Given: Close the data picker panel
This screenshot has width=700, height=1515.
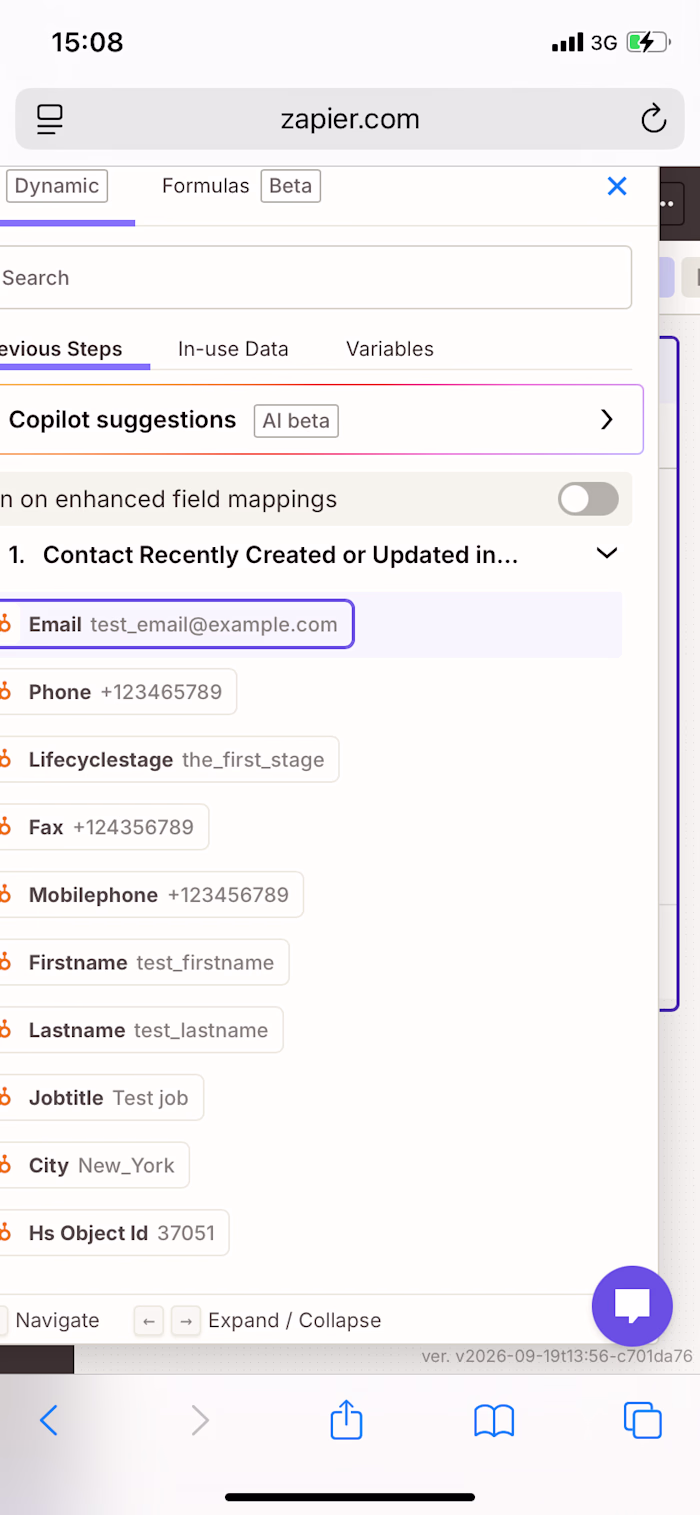Looking at the screenshot, I should pos(617,186).
